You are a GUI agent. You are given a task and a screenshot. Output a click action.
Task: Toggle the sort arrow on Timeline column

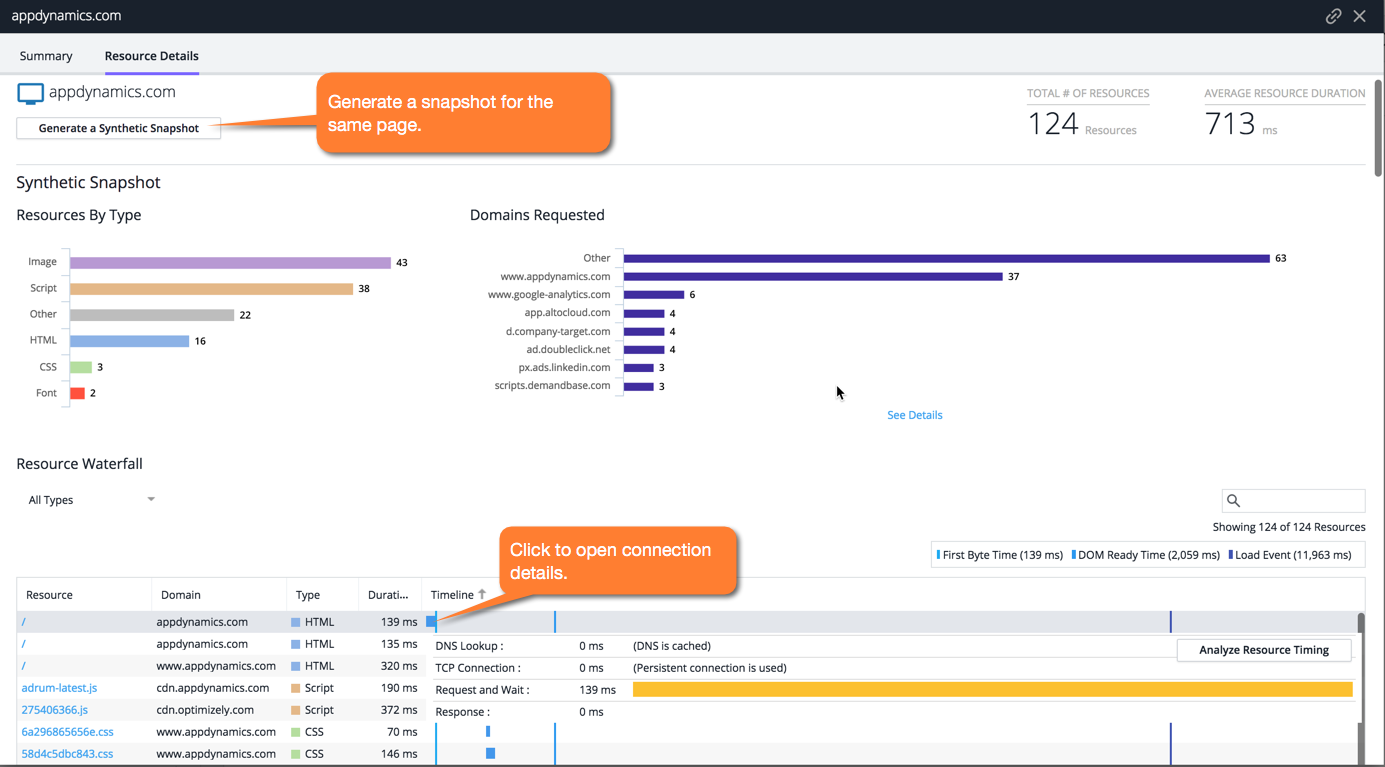pyautogui.click(x=482, y=594)
